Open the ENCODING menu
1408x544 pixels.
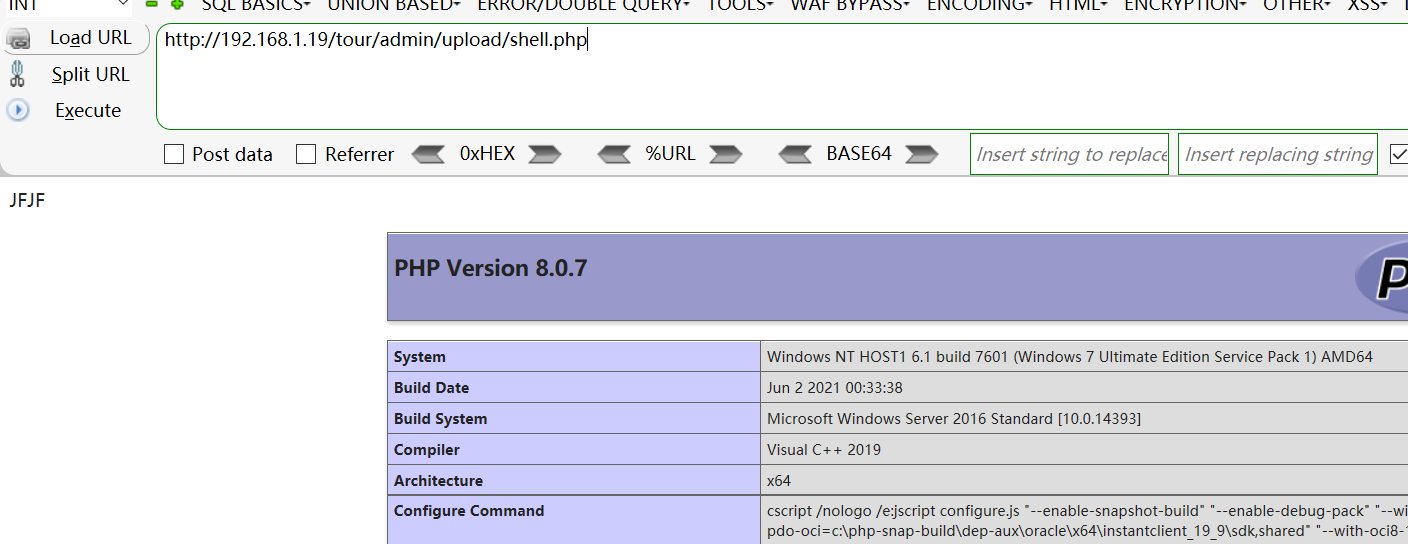(980, 5)
